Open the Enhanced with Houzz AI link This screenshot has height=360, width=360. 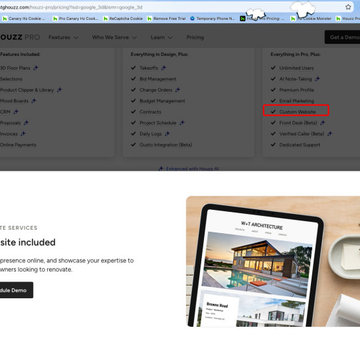click(x=189, y=169)
